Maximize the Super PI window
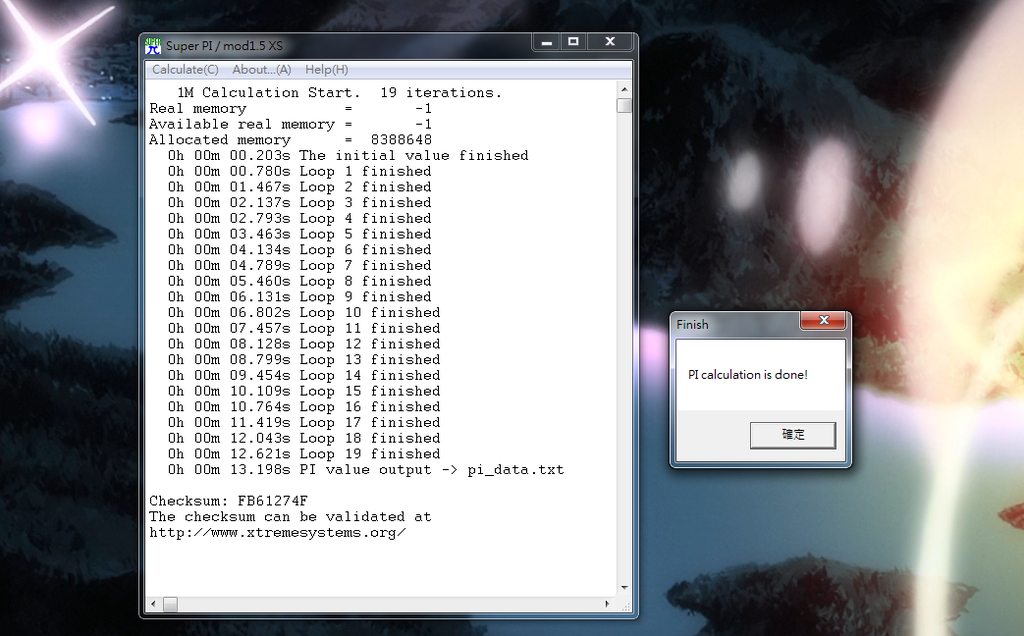The width and height of the screenshot is (1024, 636). click(573, 42)
